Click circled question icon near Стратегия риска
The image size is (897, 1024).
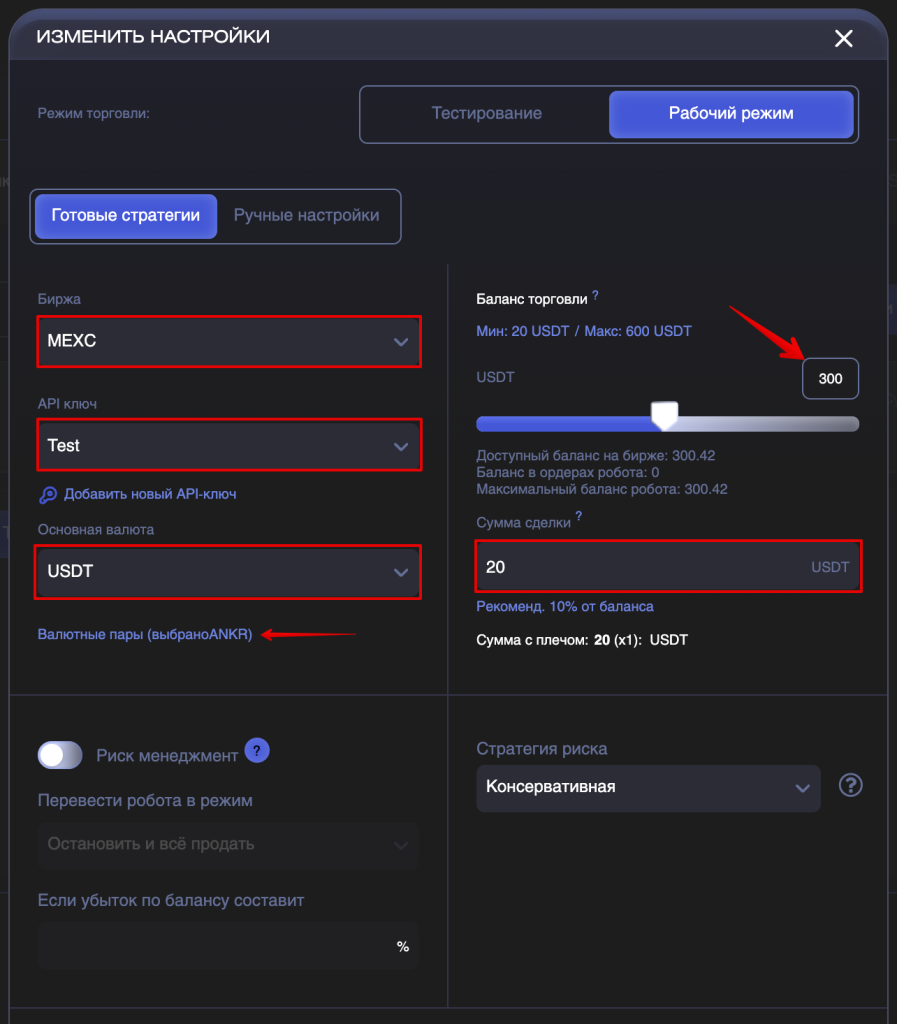pyautogui.click(x=850, y=785)
